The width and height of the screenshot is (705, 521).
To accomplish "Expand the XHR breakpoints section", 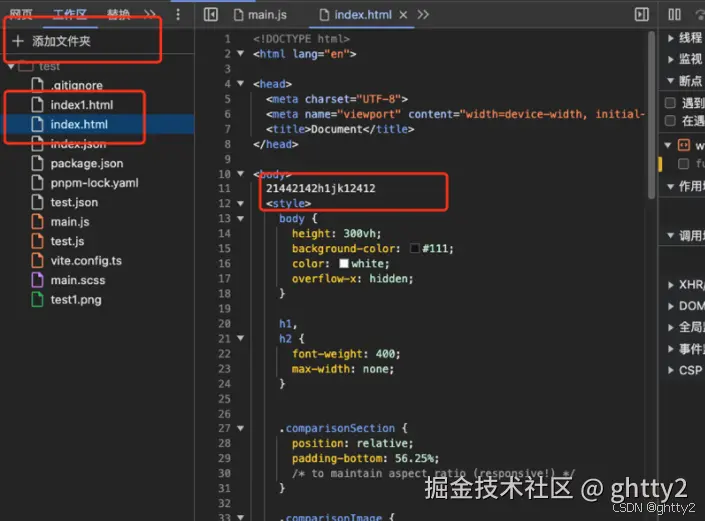I will point(671,285).
